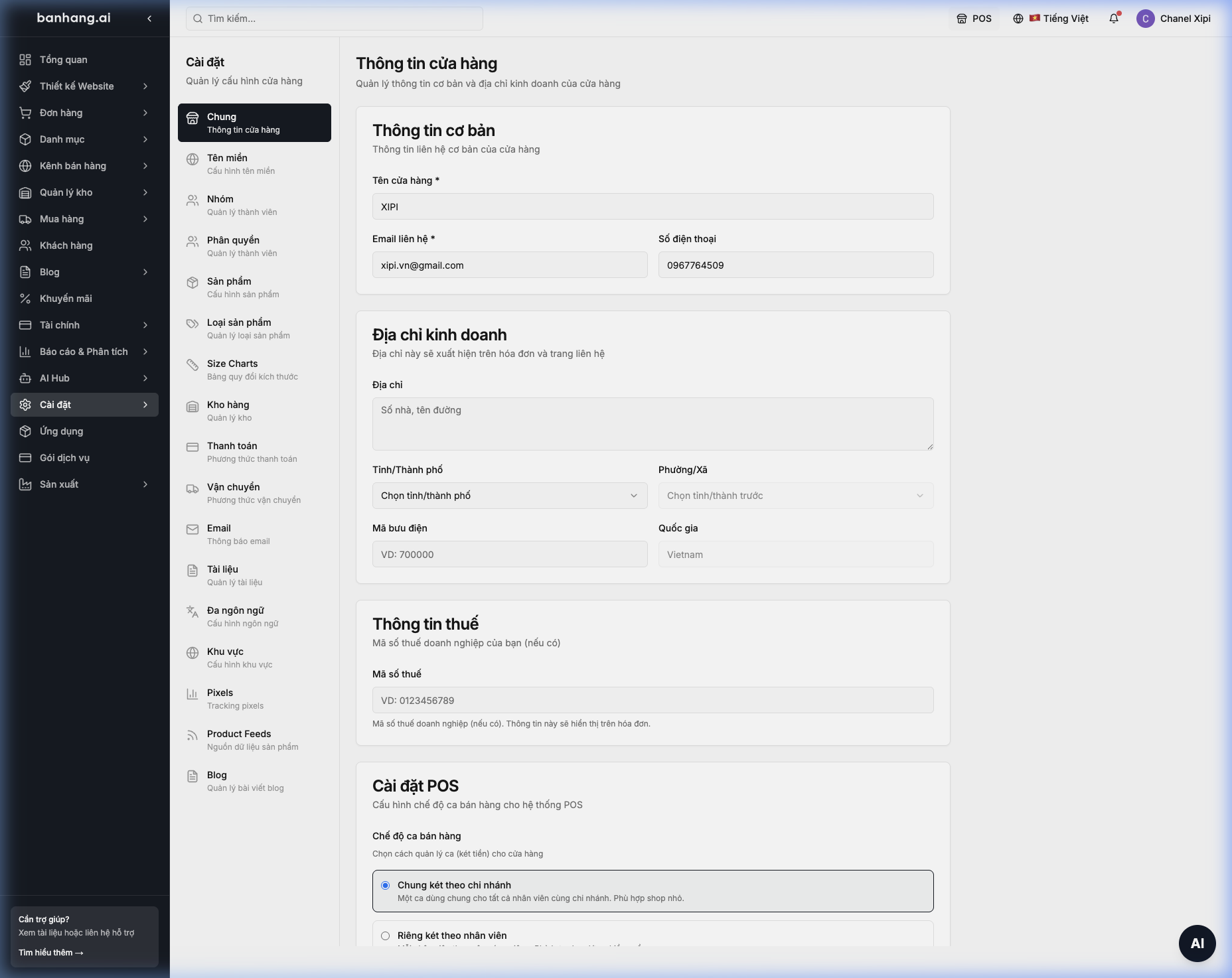This screenshot has height=978, width=1232.
Task: Expand the Đơn hàng submenu arrow
Action: click(x=145, y=113)
